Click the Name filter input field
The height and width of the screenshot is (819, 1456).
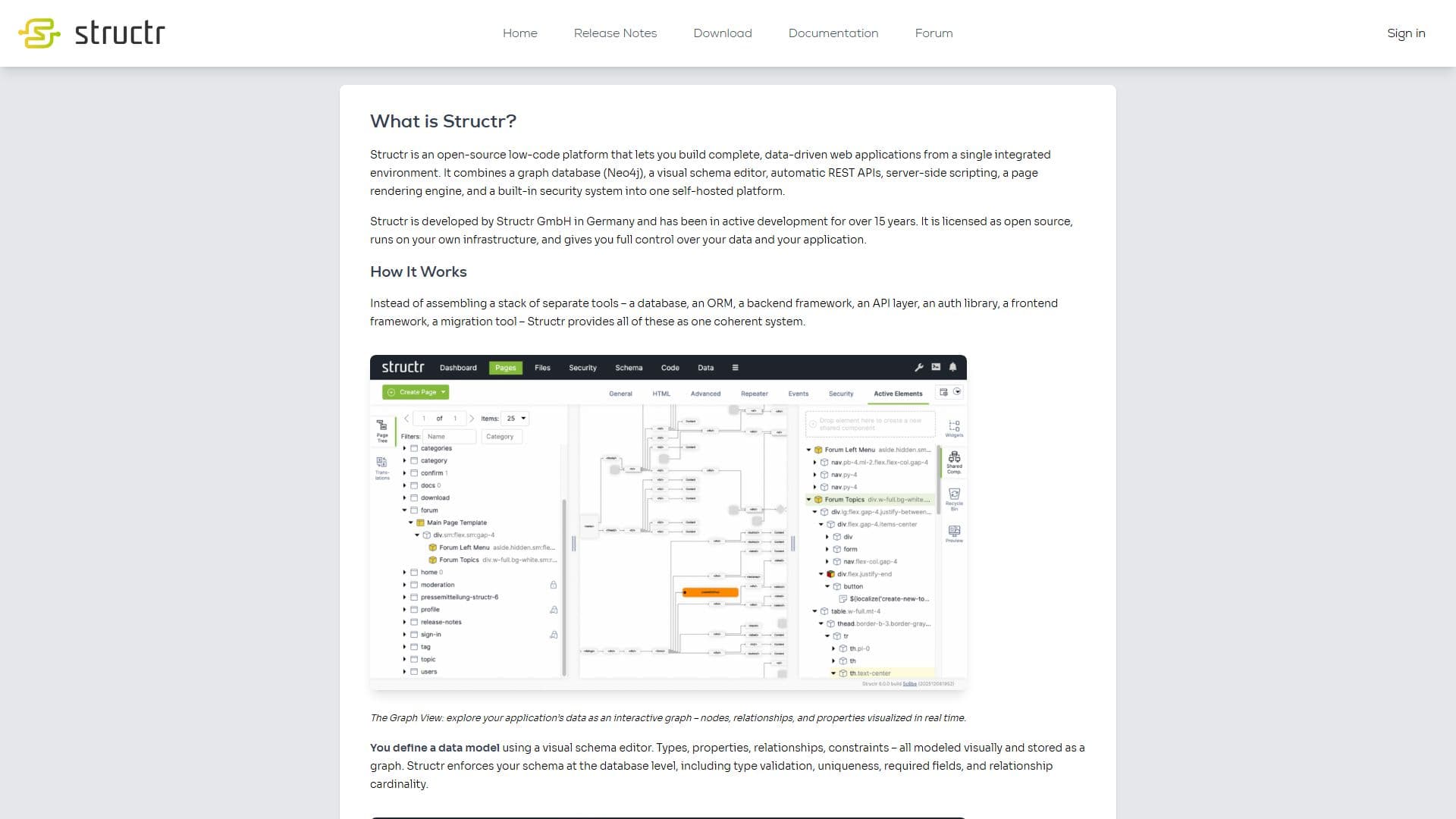click(x=449, y=437)
